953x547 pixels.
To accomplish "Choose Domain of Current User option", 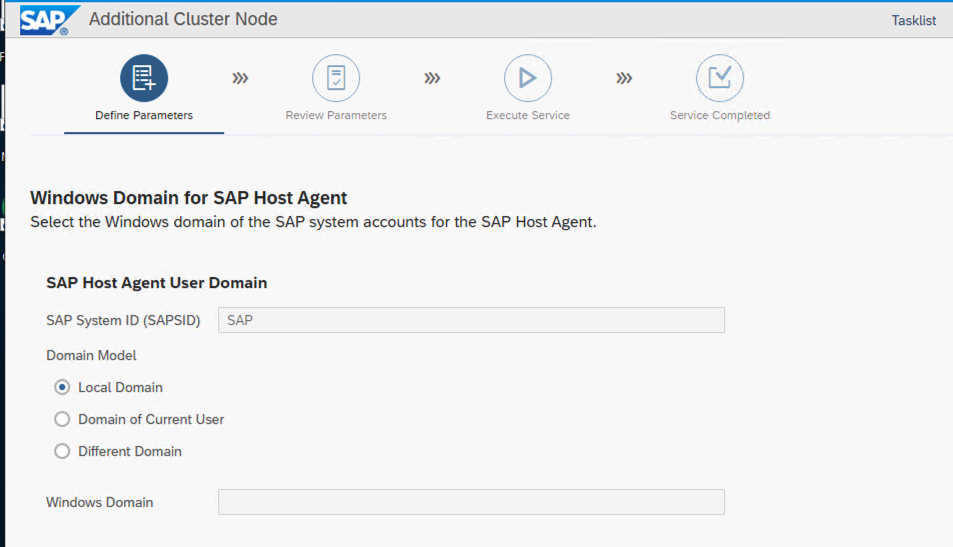I will click(x=62, y=419).
